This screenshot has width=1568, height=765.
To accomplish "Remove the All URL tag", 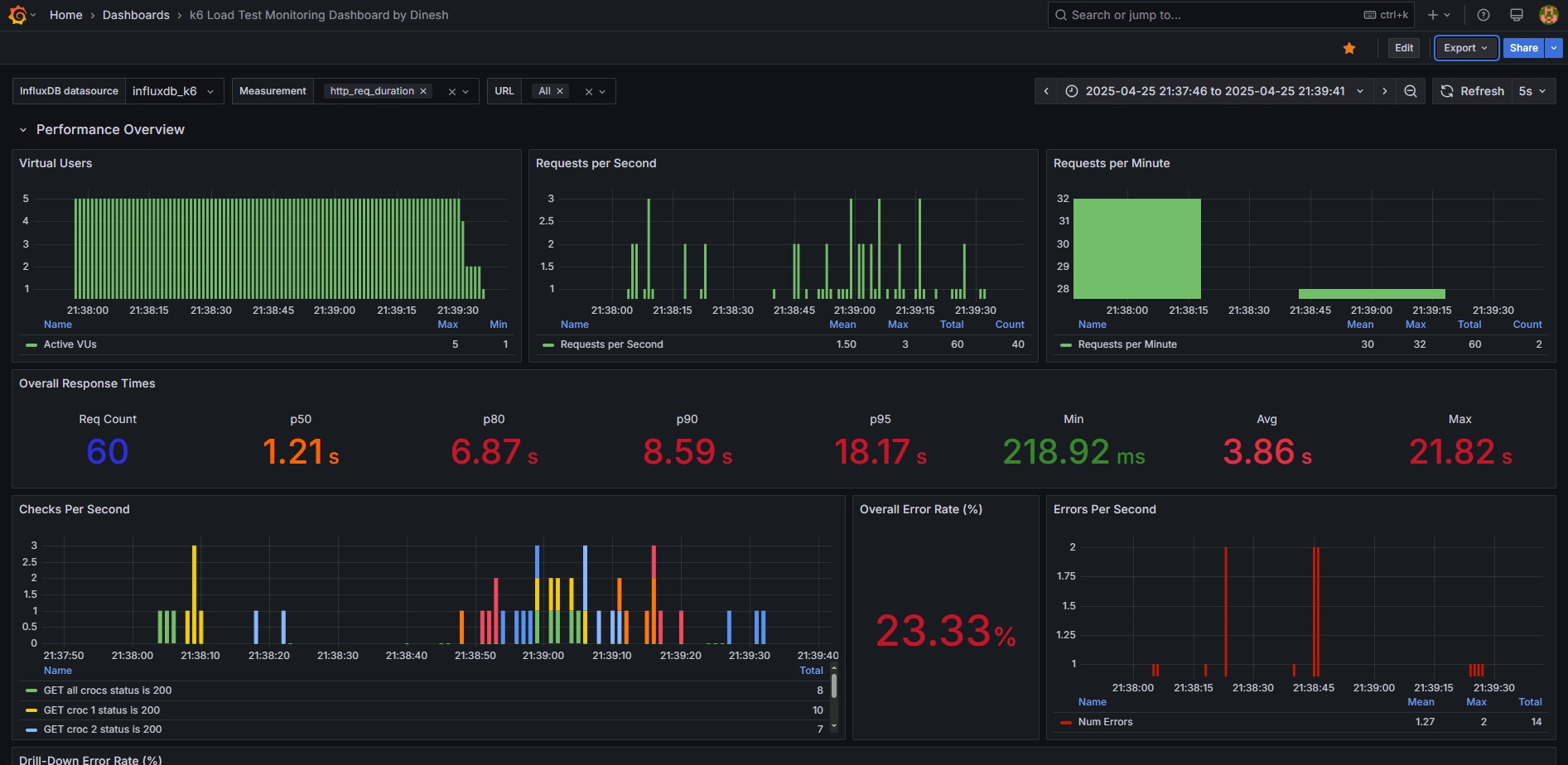I will coord(560,91).
